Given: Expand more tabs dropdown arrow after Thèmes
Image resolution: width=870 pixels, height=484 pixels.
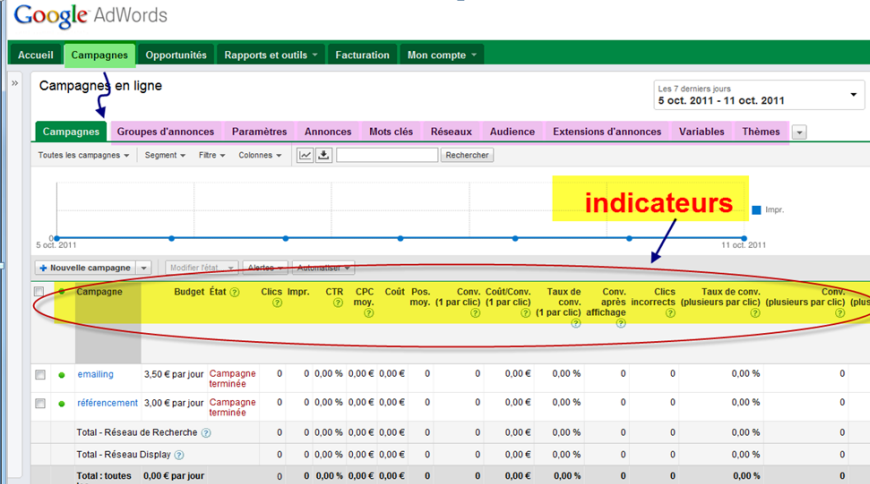Looking at the screenshot, I should pos(799,132).
